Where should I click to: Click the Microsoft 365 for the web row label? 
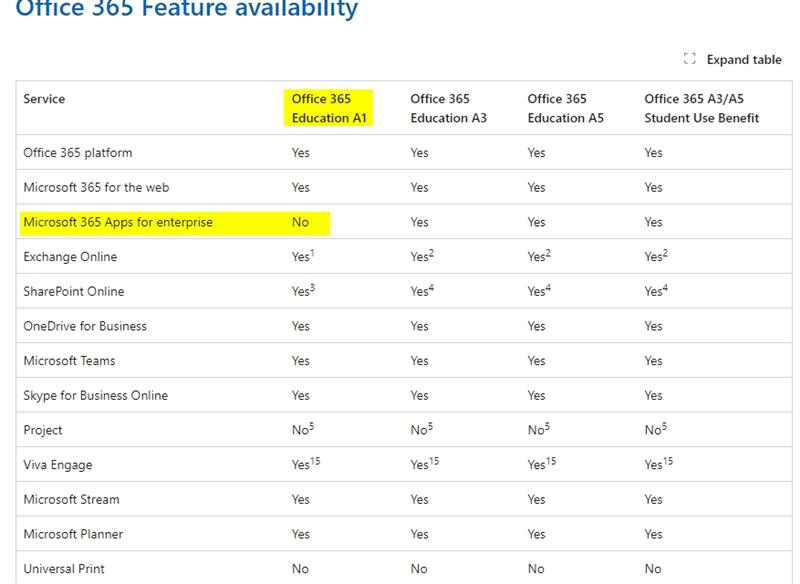coord(96,187)
